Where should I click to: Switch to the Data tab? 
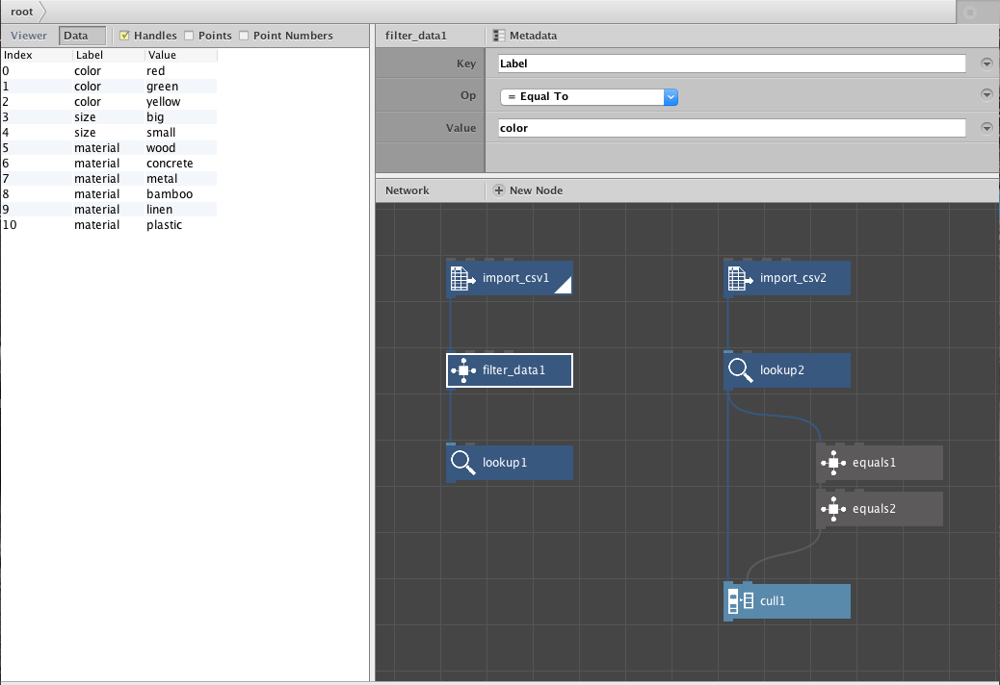[82, 36]
